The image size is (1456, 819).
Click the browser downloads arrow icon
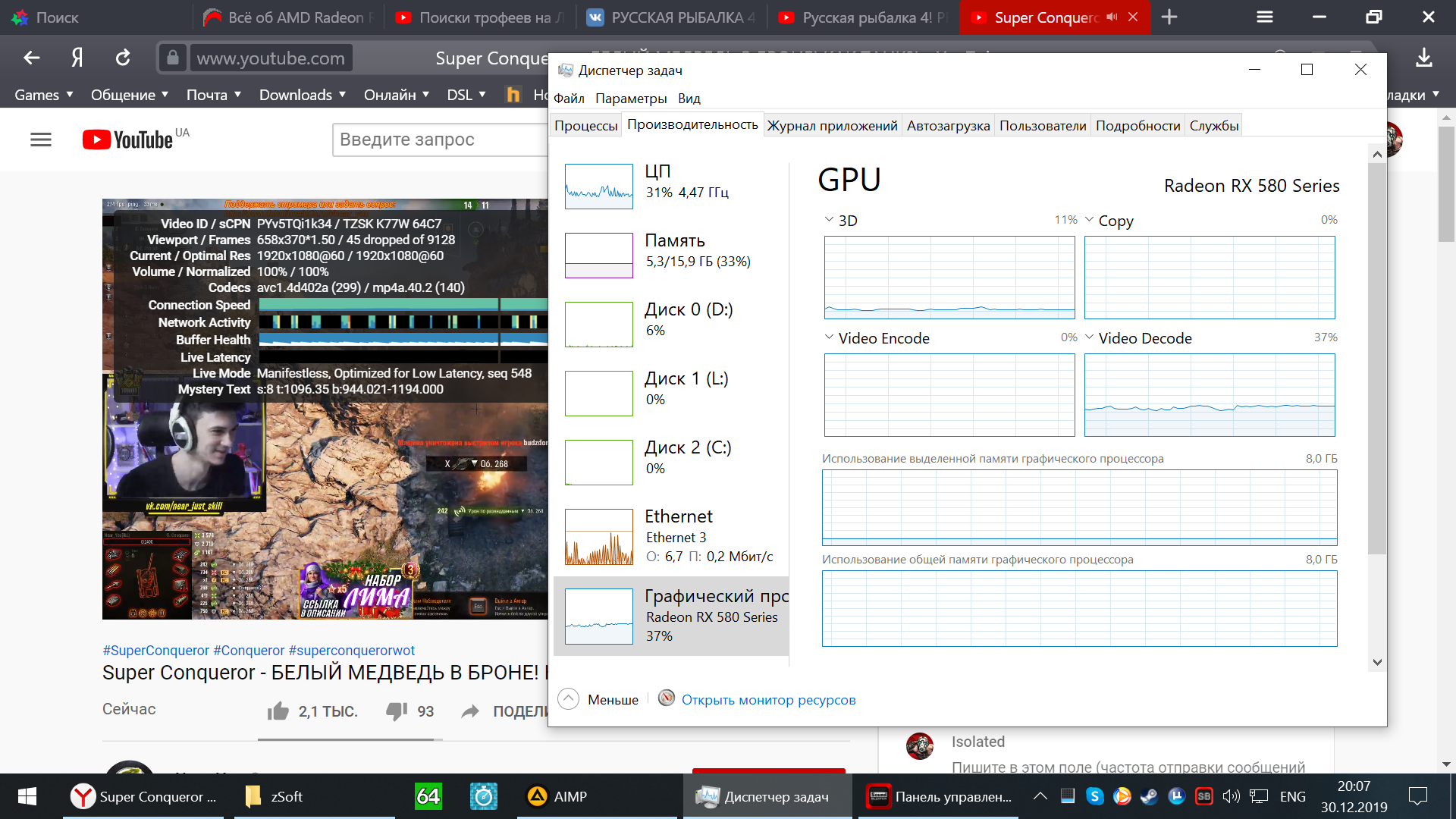[x=1423, y=58]
